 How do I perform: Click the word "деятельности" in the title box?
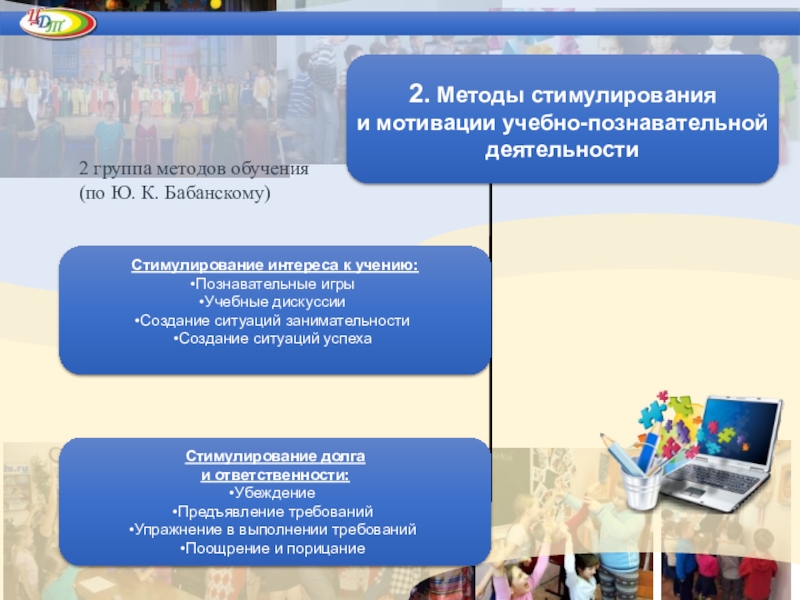[562, 150]
